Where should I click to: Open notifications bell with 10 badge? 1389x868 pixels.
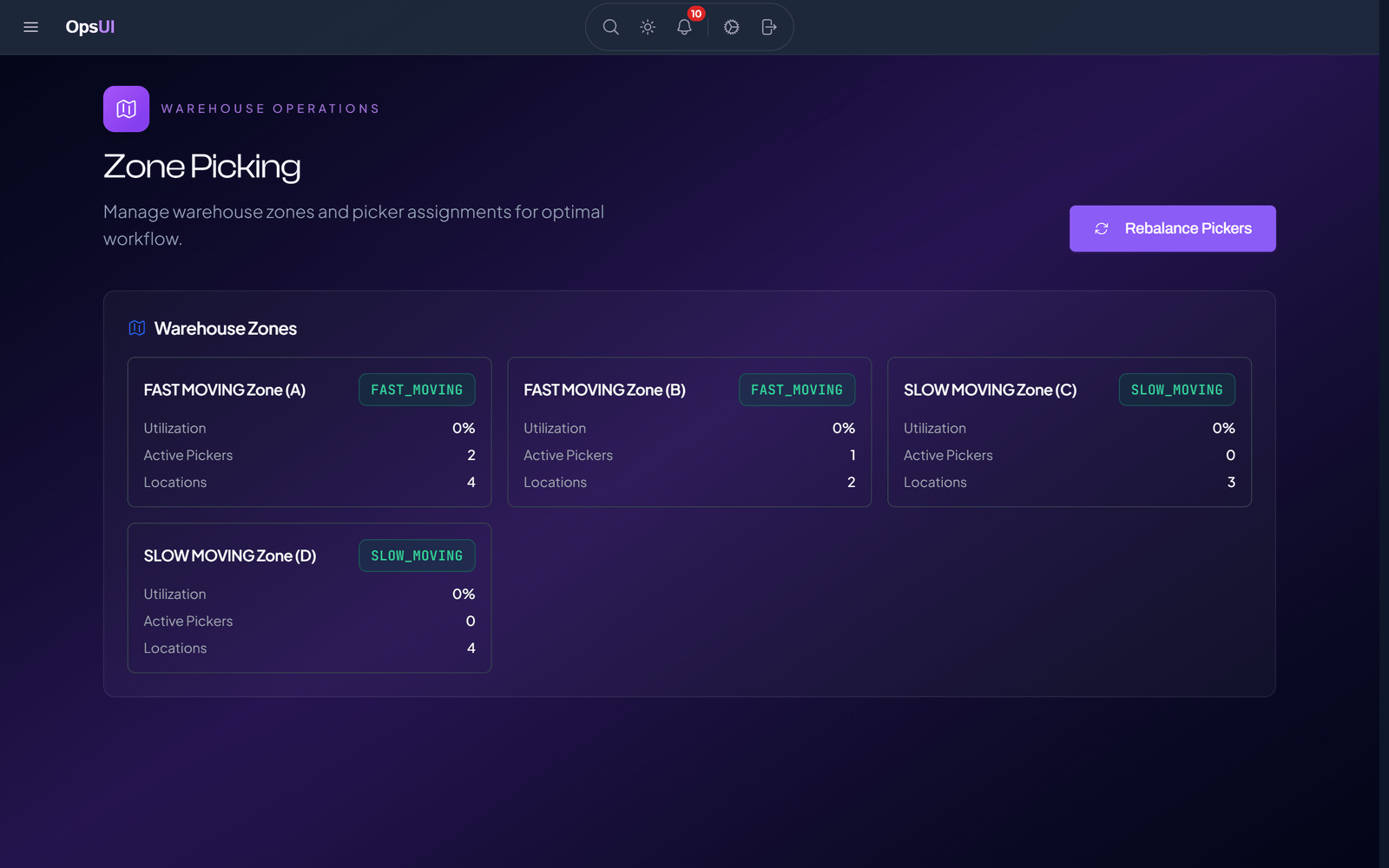684,27
